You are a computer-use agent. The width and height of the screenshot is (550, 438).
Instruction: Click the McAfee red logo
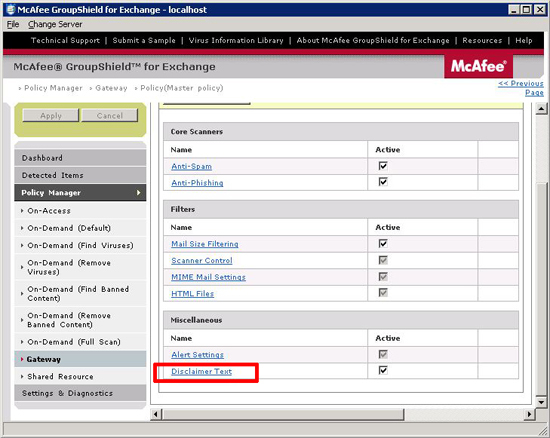478,66
